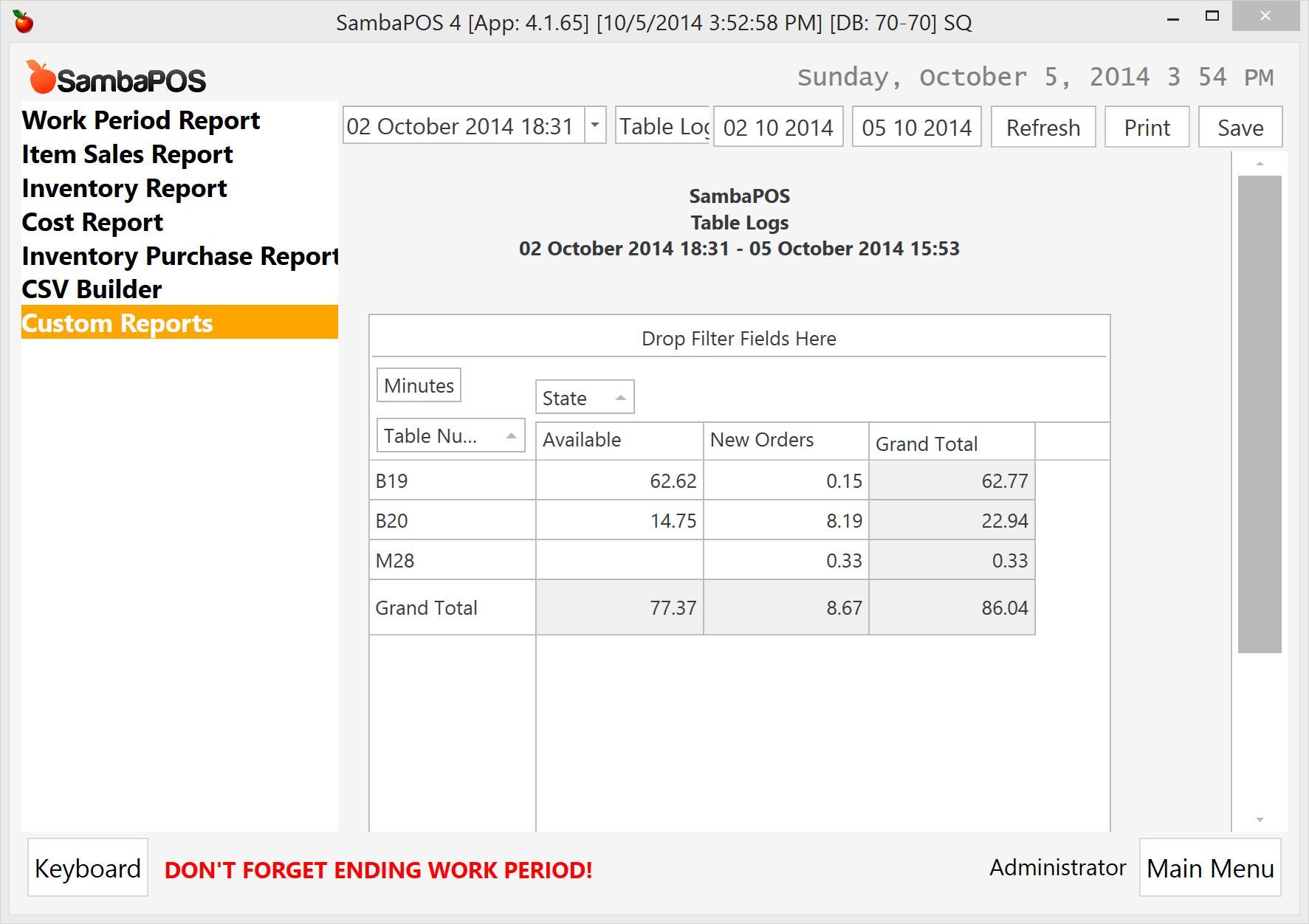
Task: Select the Table Logs report combo box
Action: [662, 126]
